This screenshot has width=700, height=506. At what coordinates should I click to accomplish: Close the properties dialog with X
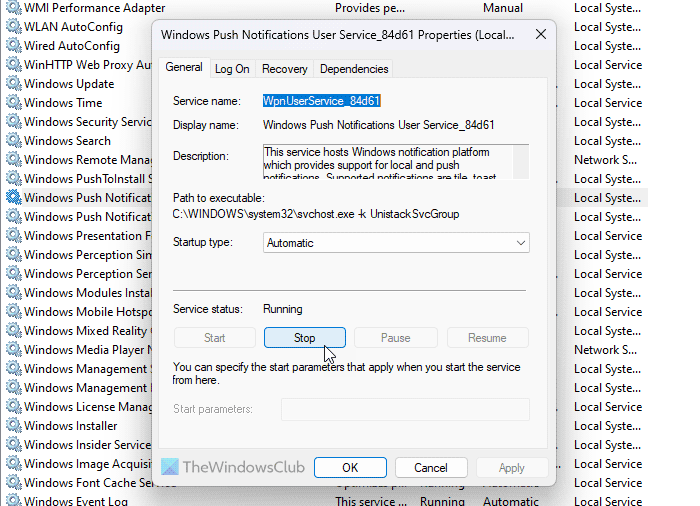click(x=541, y=34)
